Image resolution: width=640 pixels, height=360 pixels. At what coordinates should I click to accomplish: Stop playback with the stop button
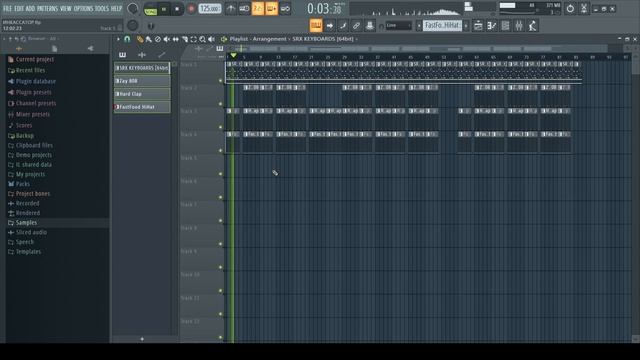pyautogui.click(x=177, y=9)
